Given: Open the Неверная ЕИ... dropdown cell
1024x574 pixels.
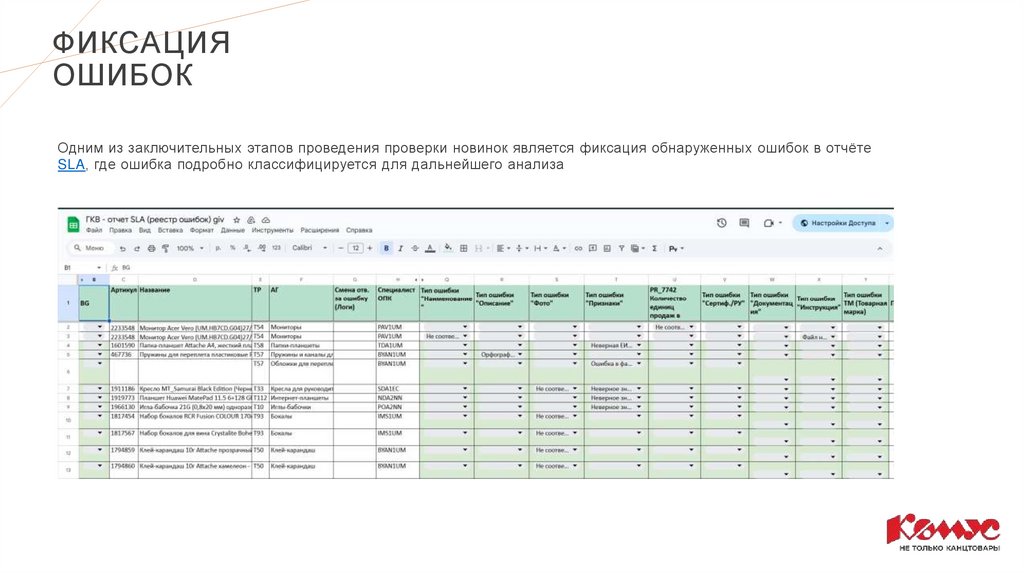Looking at the screenshot, I should [x=616, y=345].
